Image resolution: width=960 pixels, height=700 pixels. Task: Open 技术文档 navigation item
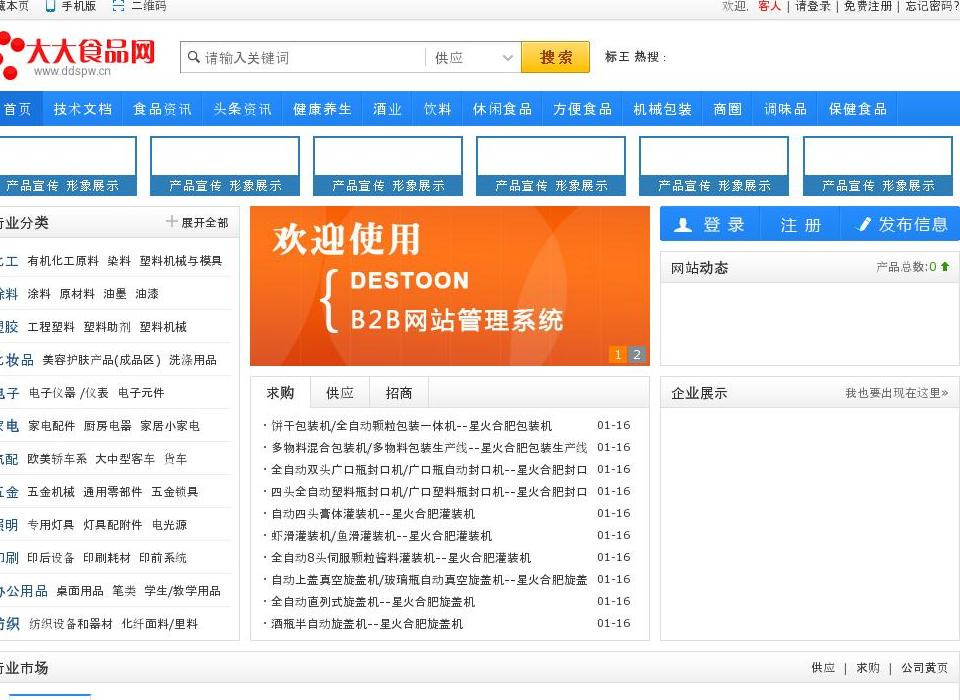83,109
